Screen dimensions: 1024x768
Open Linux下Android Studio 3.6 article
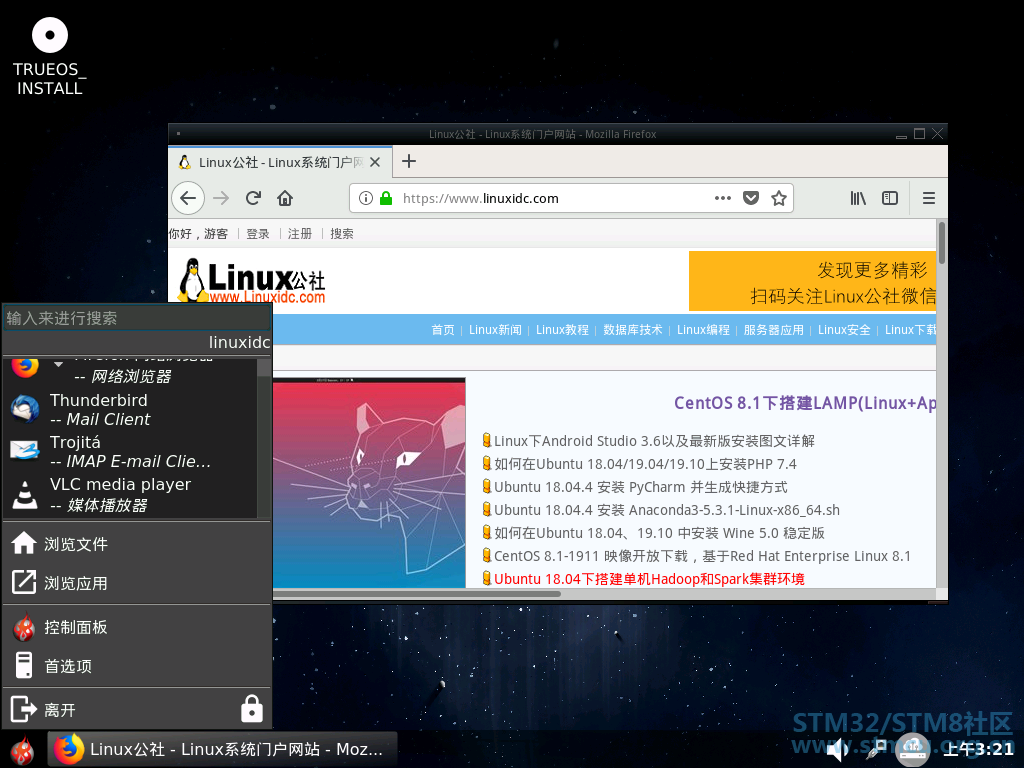[654, 441]
